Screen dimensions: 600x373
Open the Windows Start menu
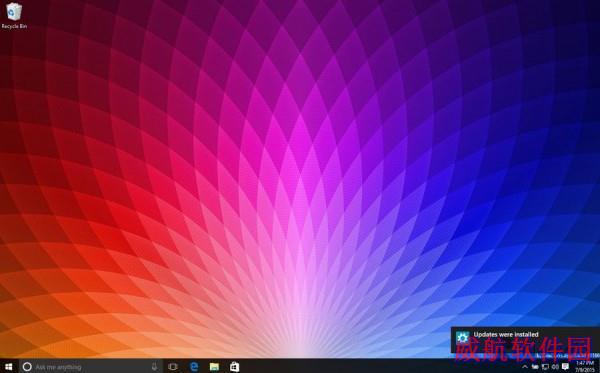8,367
